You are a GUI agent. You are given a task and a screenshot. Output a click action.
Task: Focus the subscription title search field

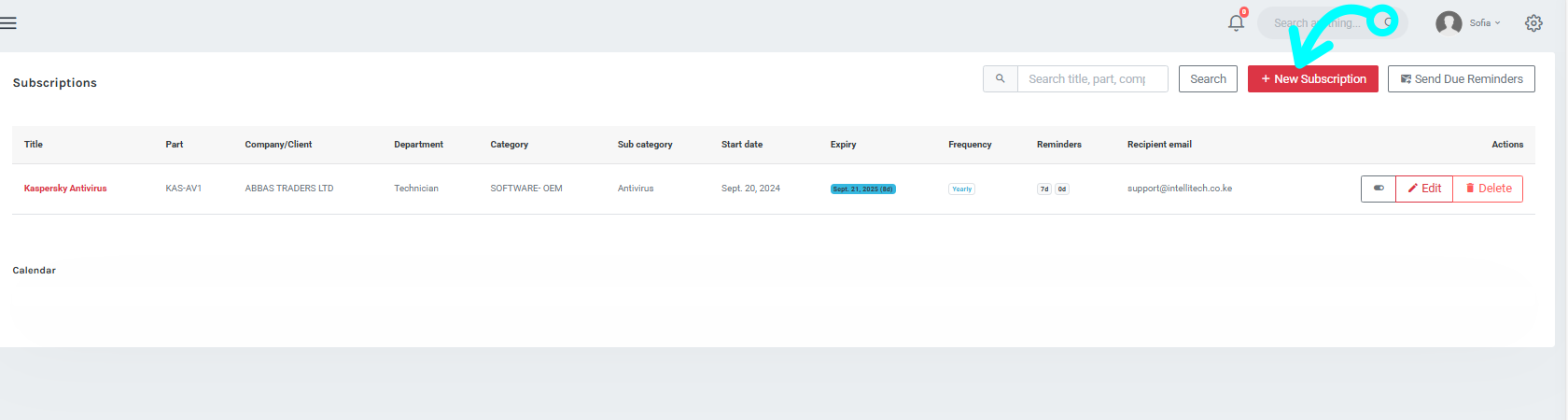[x=1091, y=79]
